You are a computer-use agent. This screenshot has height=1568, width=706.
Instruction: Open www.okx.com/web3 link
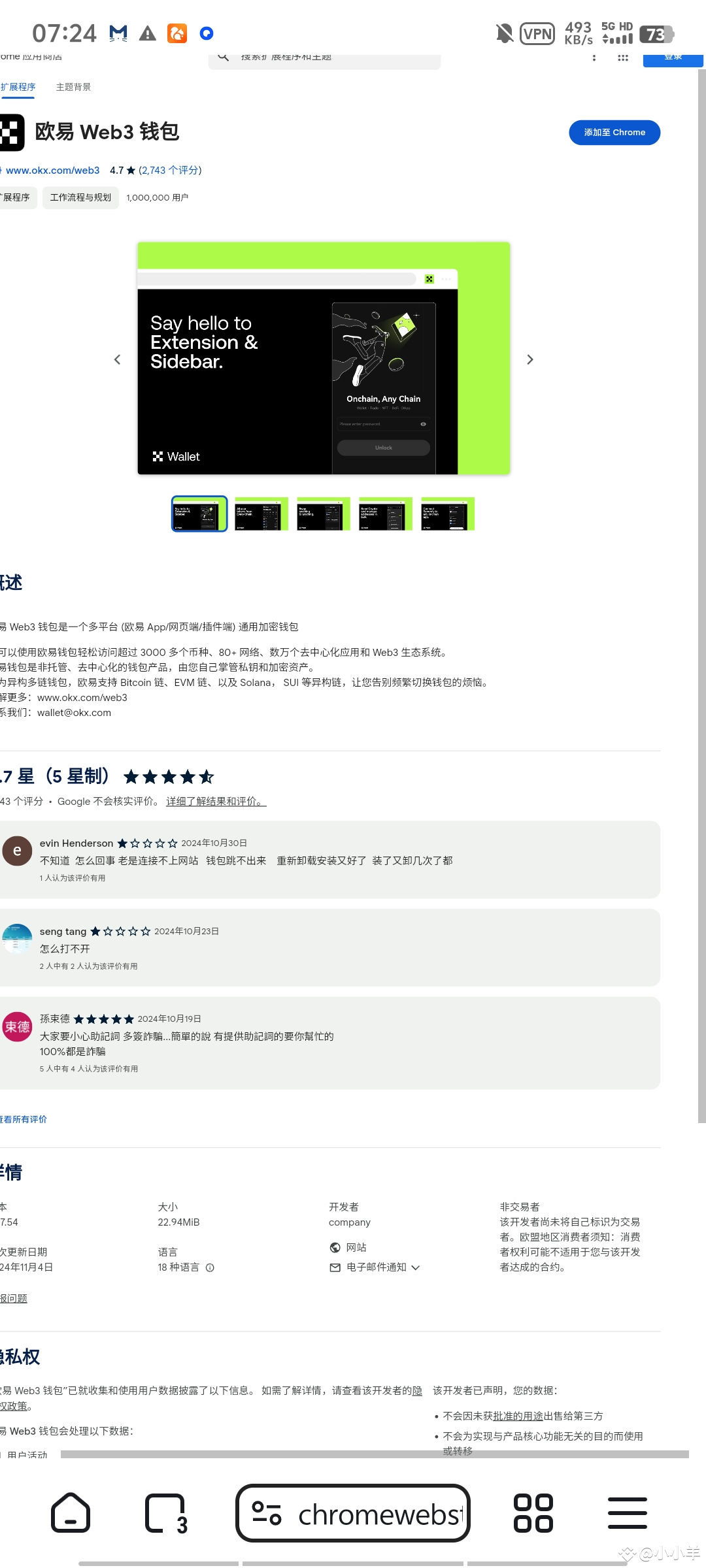coord(52,170)
